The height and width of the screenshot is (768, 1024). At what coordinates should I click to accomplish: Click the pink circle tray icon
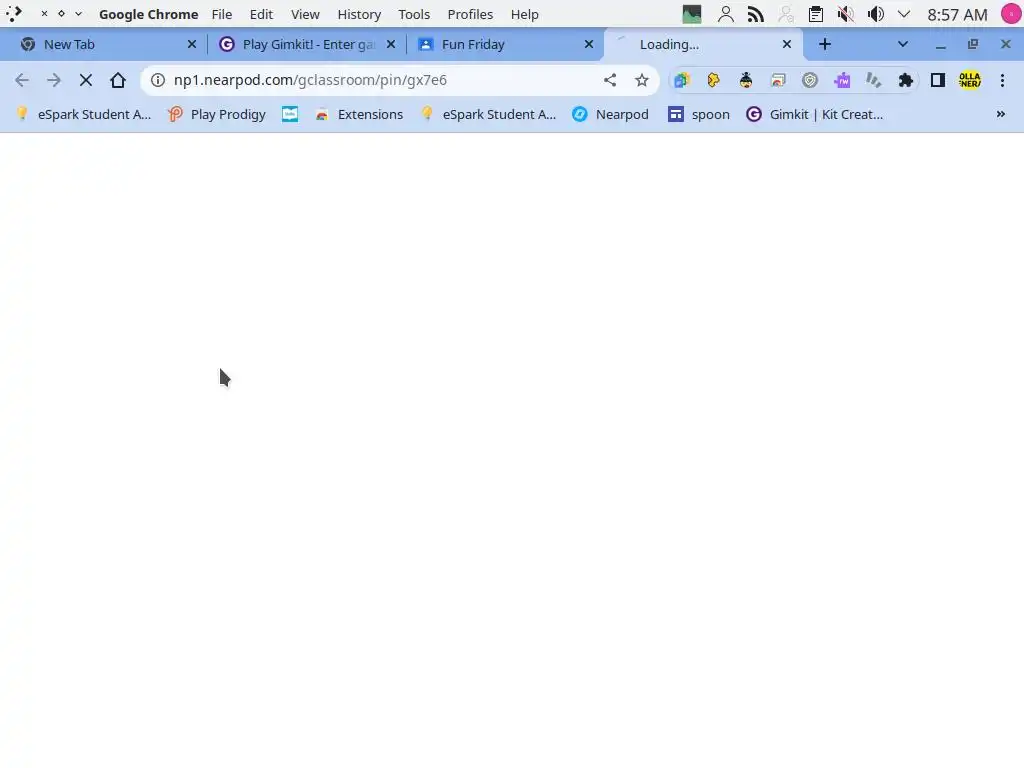click(x=1011, y=14)
